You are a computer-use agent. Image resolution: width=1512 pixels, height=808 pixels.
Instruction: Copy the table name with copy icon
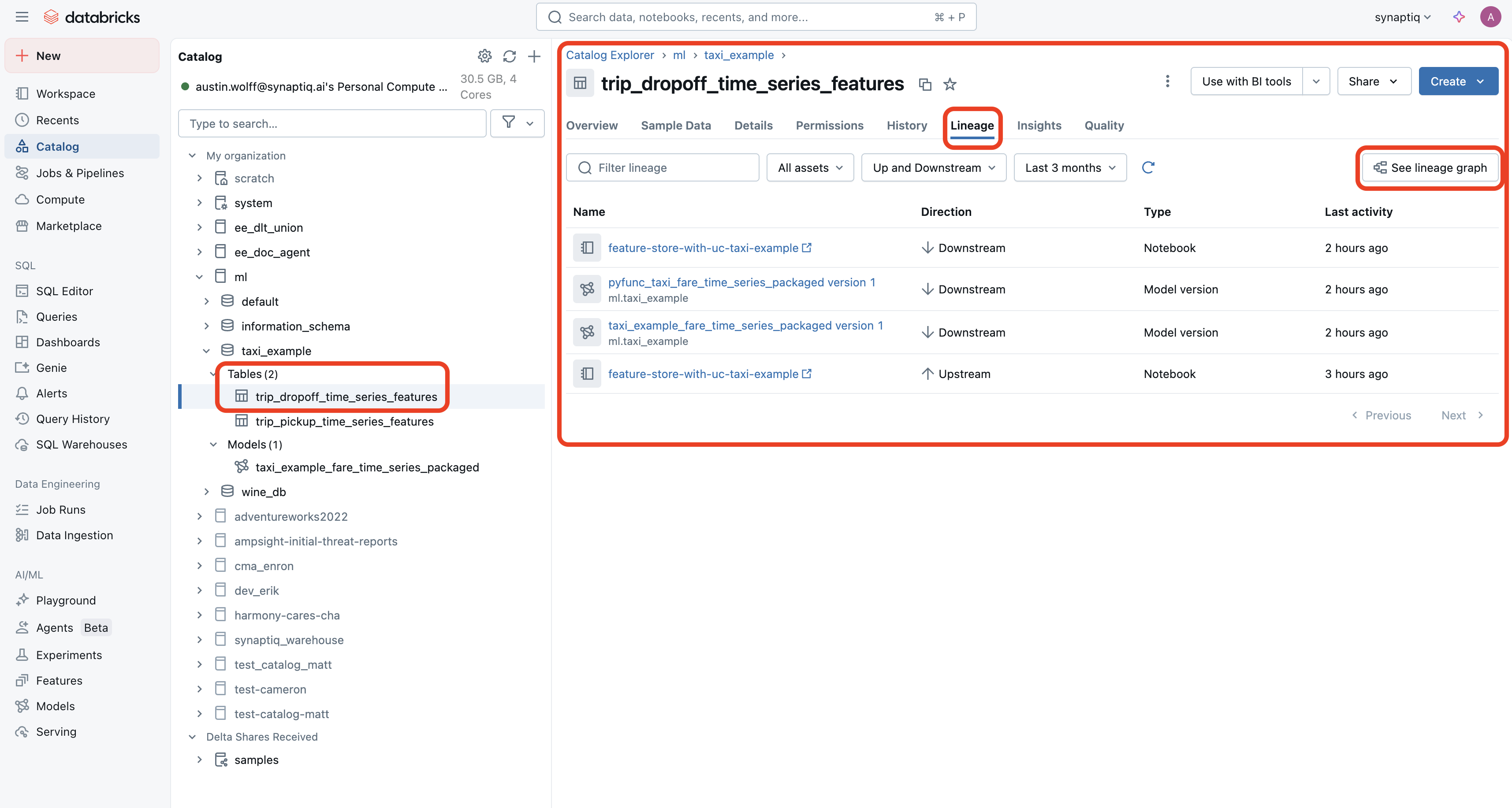click(x=925, y=84)
